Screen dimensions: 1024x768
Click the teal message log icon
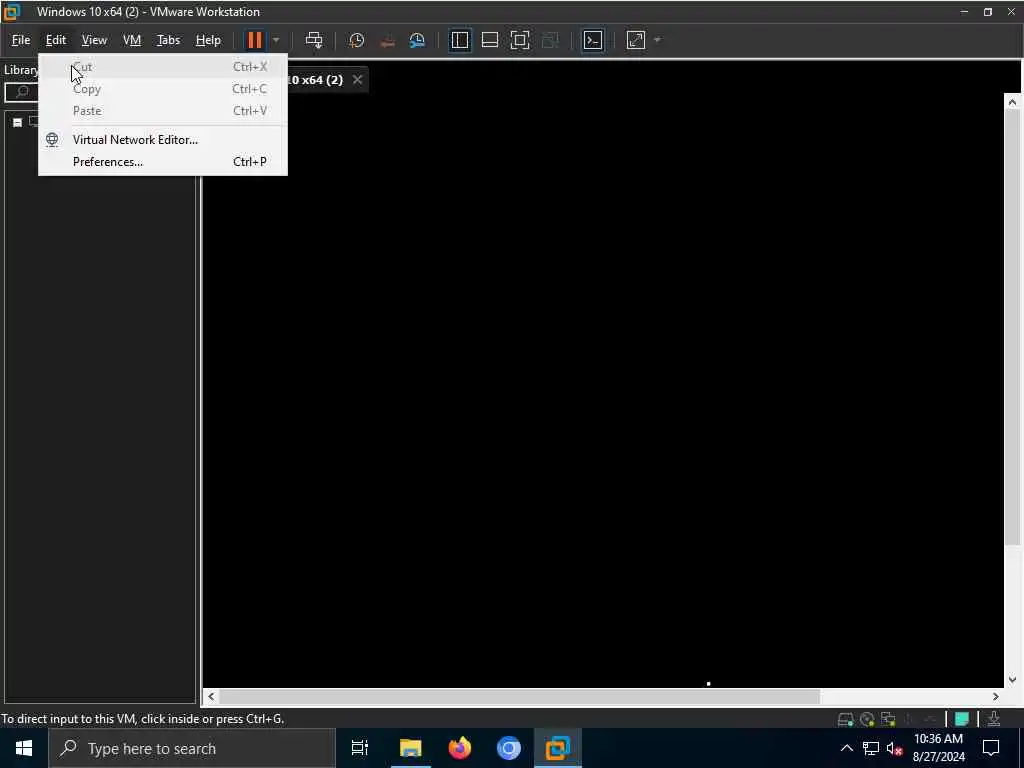961,720
